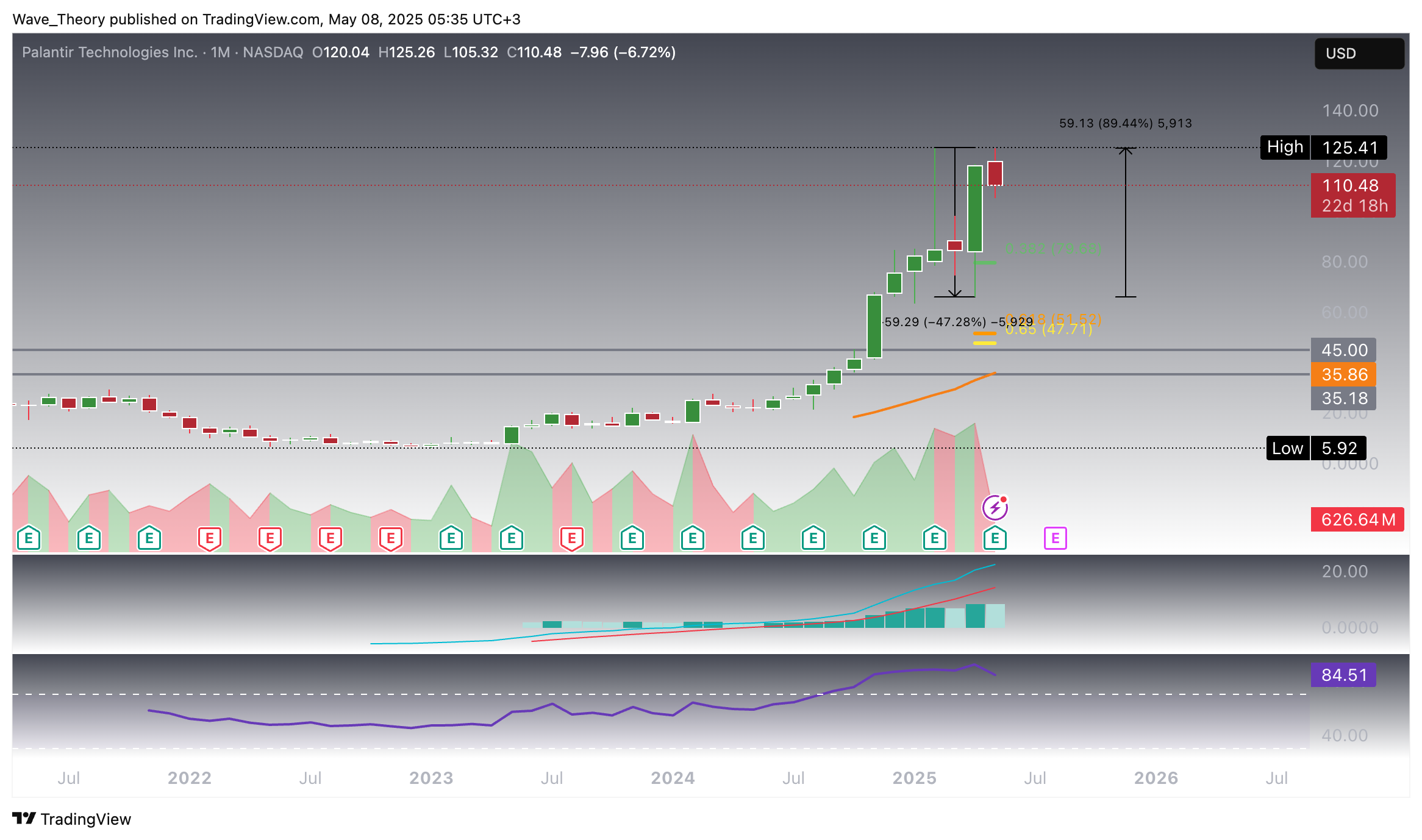Viewport: 1422px width, 840px height.
Task: Click the 2024 label on time axis
Action: click(673, 778)
